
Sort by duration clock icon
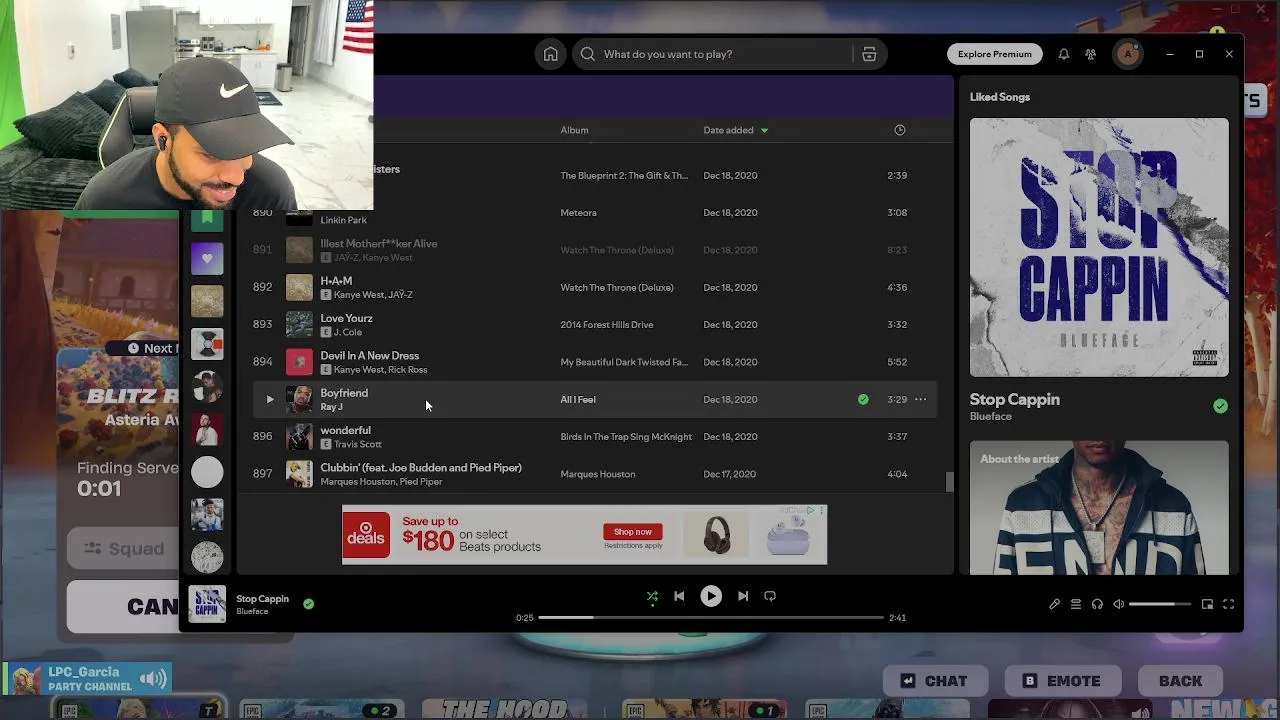tap(900, 130)
